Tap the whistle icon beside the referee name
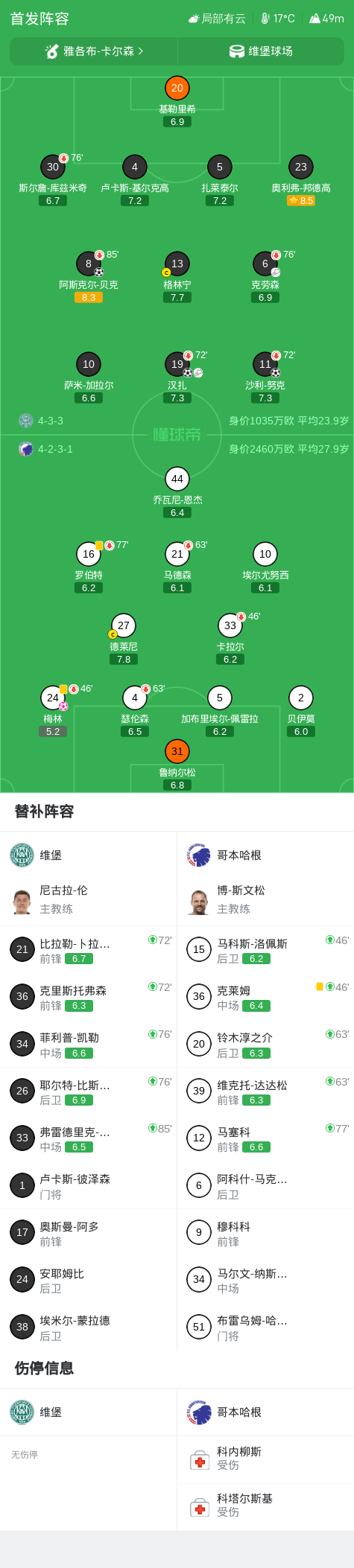 pyautogui.click(x=51, y=51)
